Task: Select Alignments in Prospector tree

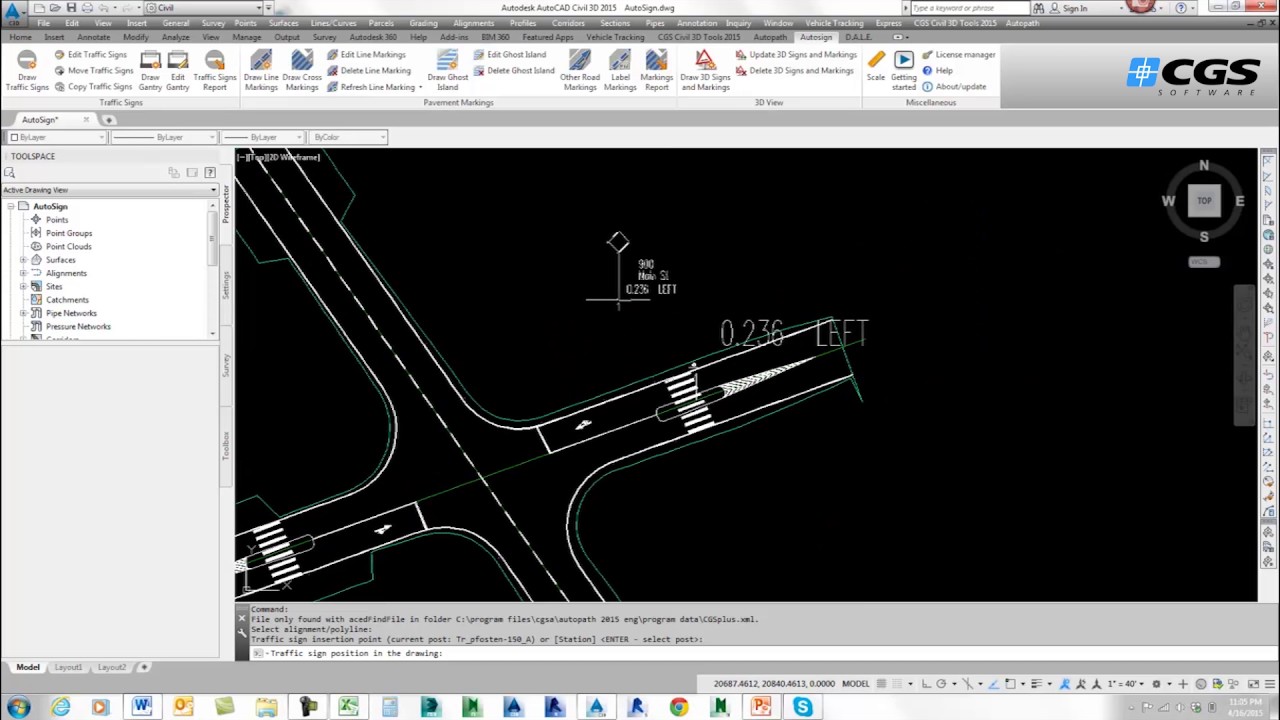Action: (x=66, y=273)
